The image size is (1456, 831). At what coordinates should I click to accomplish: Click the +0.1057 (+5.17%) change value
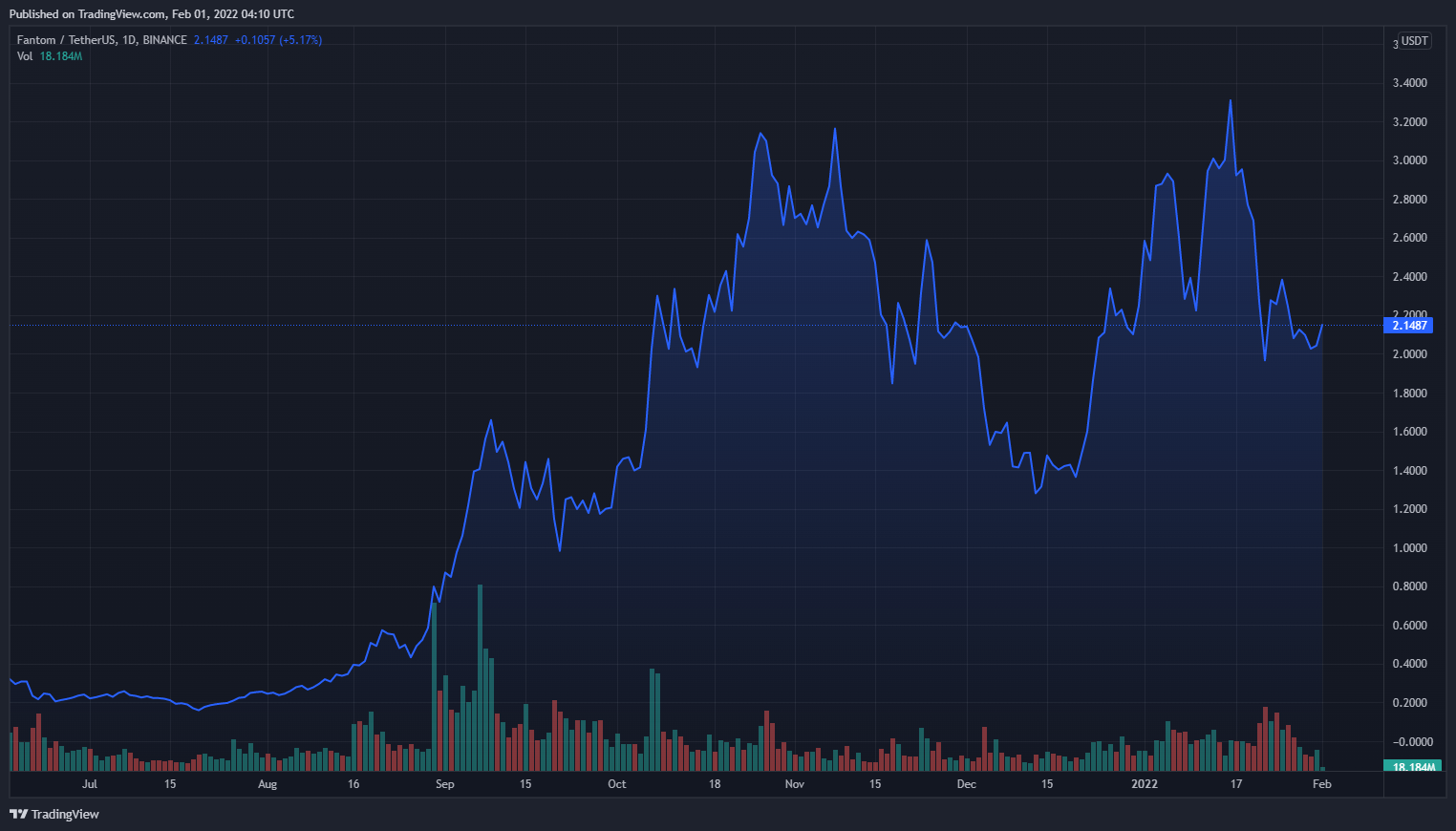click(278, 40)
